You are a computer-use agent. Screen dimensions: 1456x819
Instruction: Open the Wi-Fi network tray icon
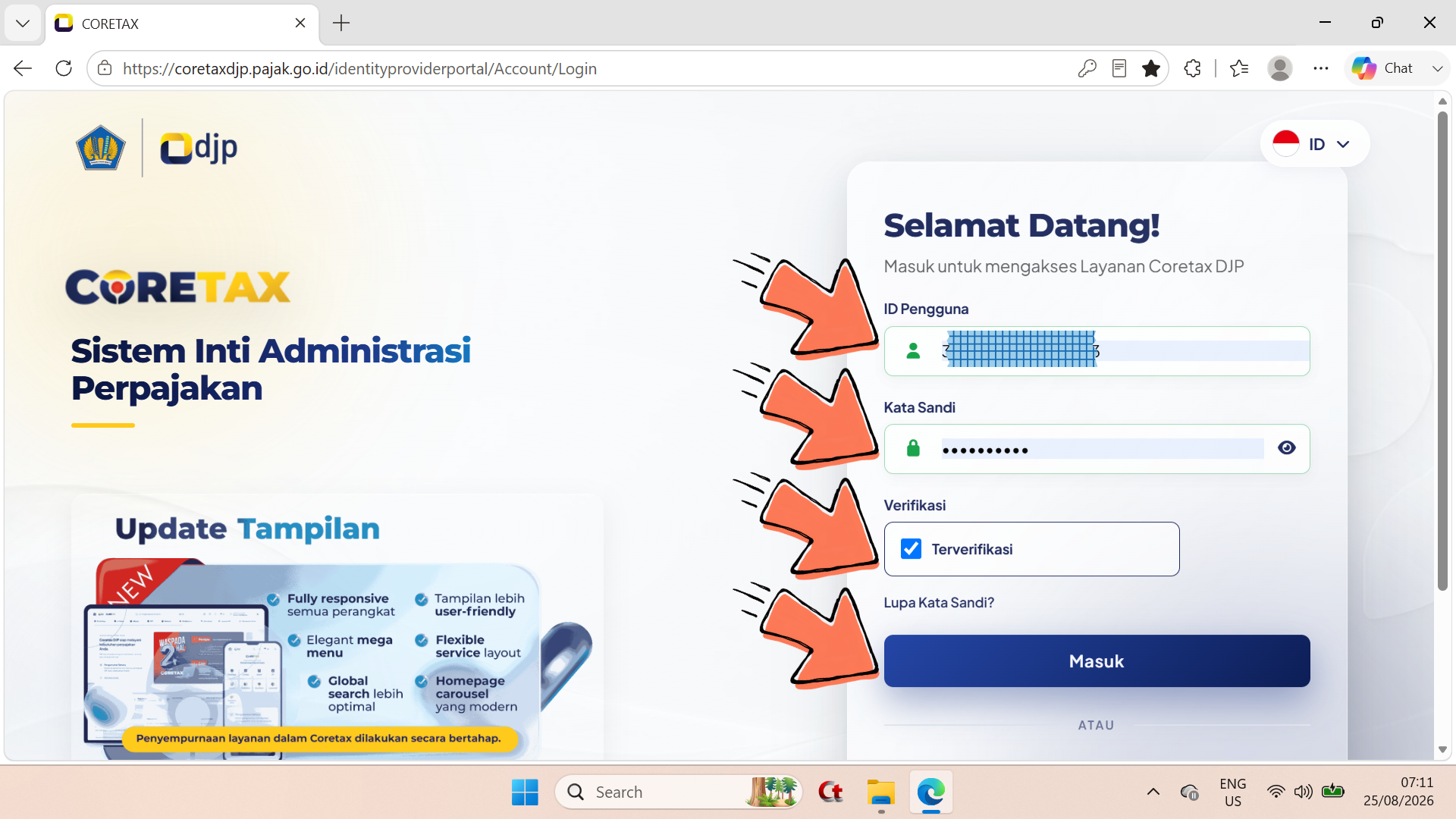point(1276,792)
